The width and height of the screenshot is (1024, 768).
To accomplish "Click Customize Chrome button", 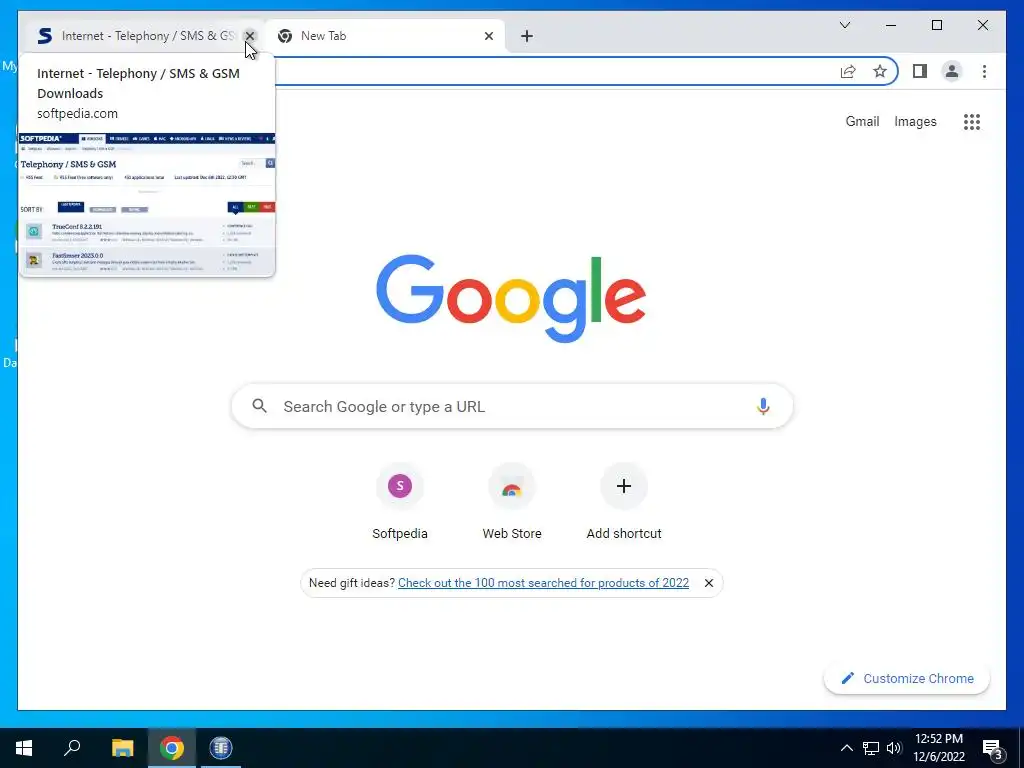I will [907, 679].
